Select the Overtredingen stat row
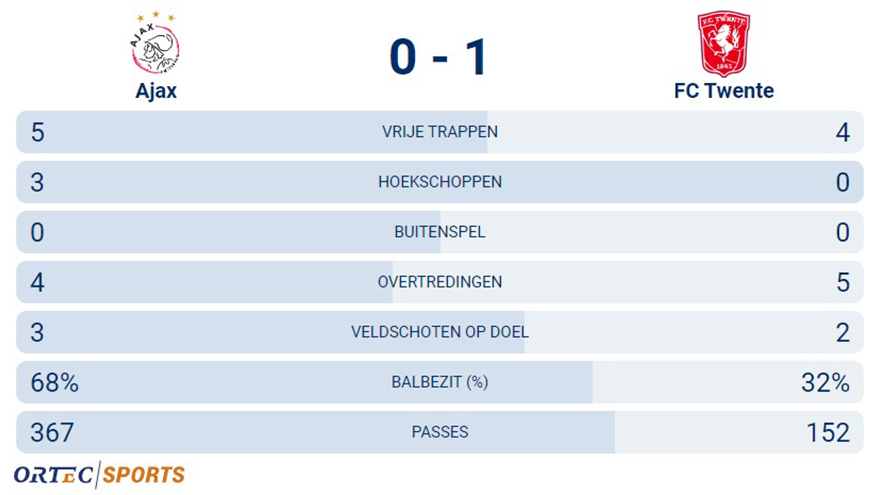 (439, 282)
